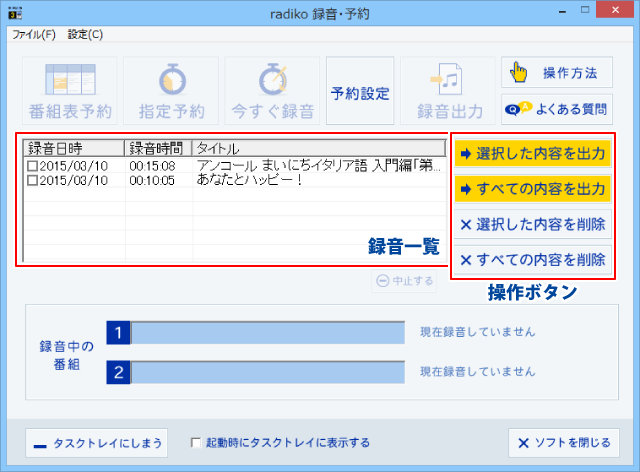This screenshot has height=472, width=640.
Task: Click the 00:10:05 duration cell
Action: [x=152, y=180]
